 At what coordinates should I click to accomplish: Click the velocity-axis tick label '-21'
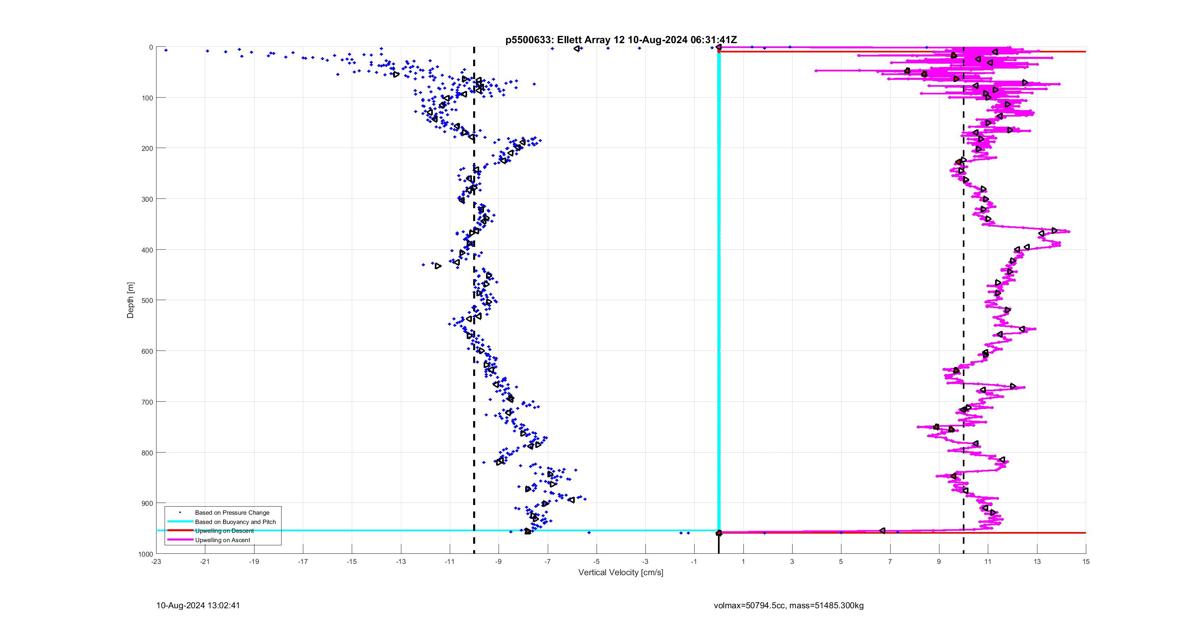click(x=205, y=562)
